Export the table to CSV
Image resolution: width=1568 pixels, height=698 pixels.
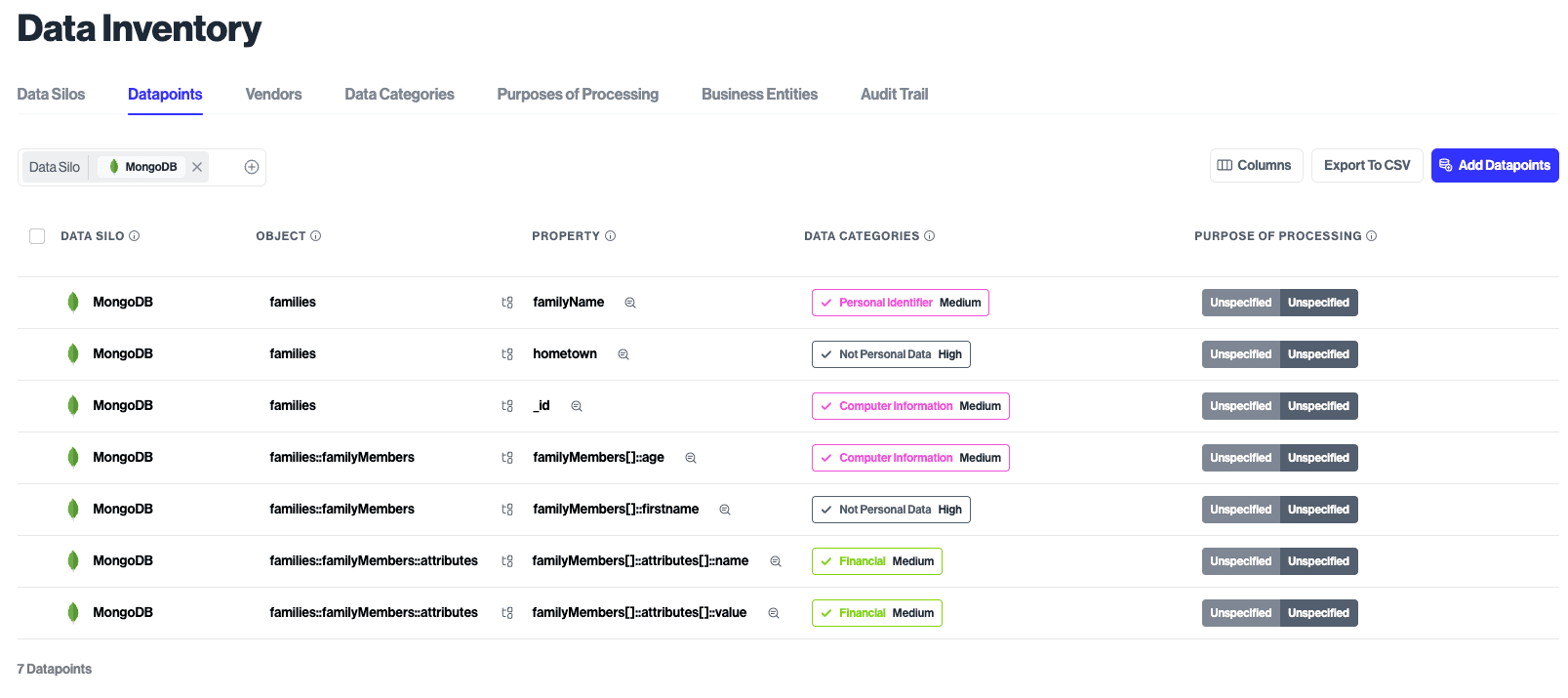(x=1366, y=165)
